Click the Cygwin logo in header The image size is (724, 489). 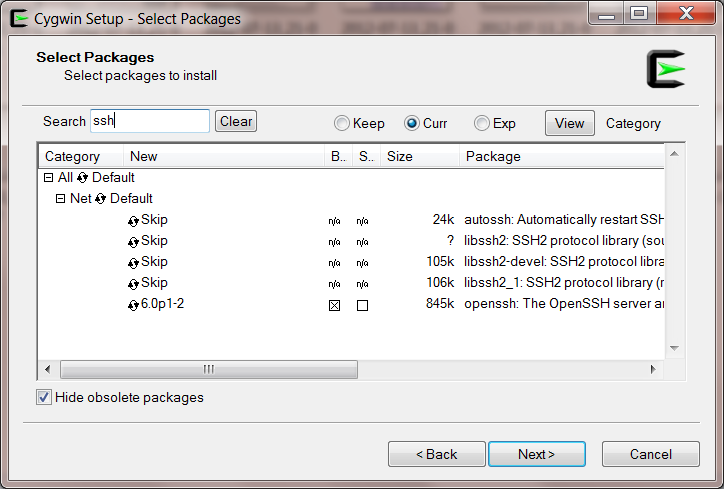665,69
